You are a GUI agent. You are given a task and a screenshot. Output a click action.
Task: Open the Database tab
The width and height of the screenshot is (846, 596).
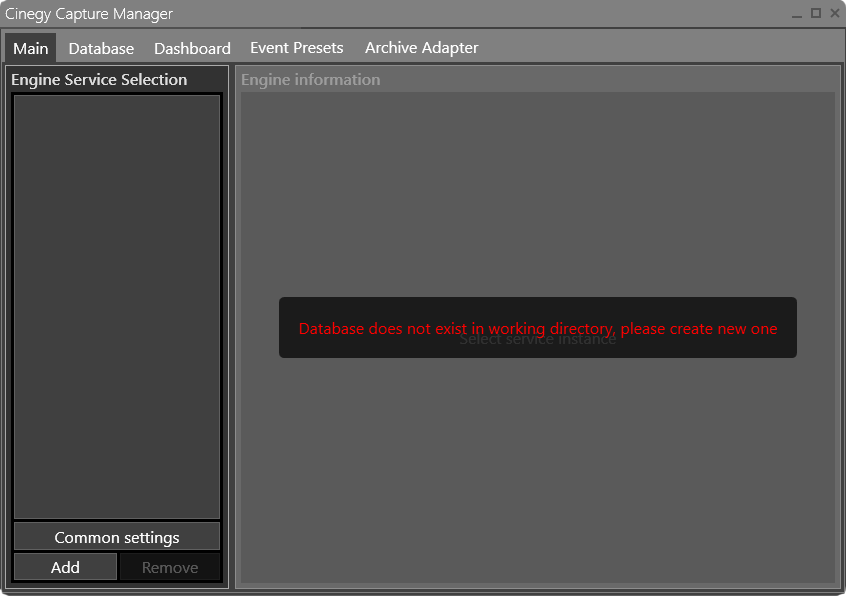pos(101,49)
